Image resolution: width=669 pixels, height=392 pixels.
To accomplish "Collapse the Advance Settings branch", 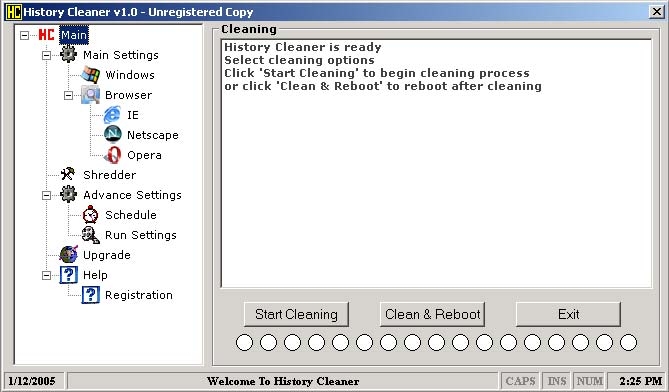I will click(x=46, y=195).
